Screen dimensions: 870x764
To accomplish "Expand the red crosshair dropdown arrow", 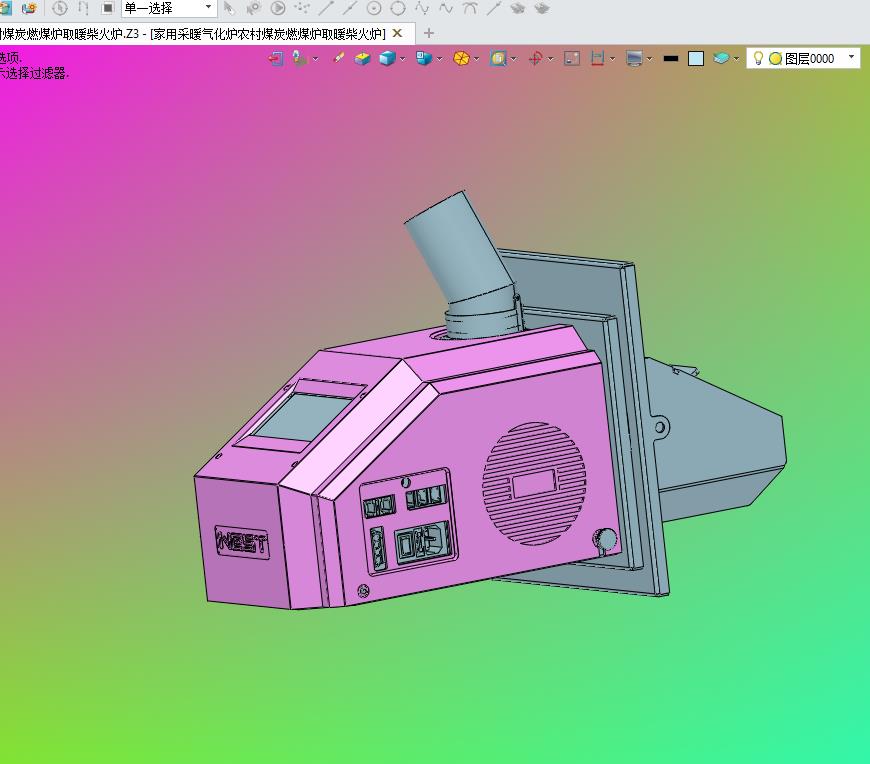I will [550, 59].
